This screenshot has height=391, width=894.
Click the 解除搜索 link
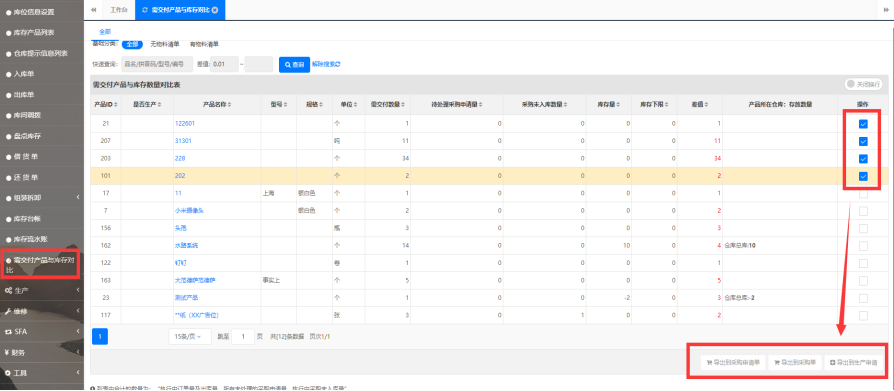326,64
